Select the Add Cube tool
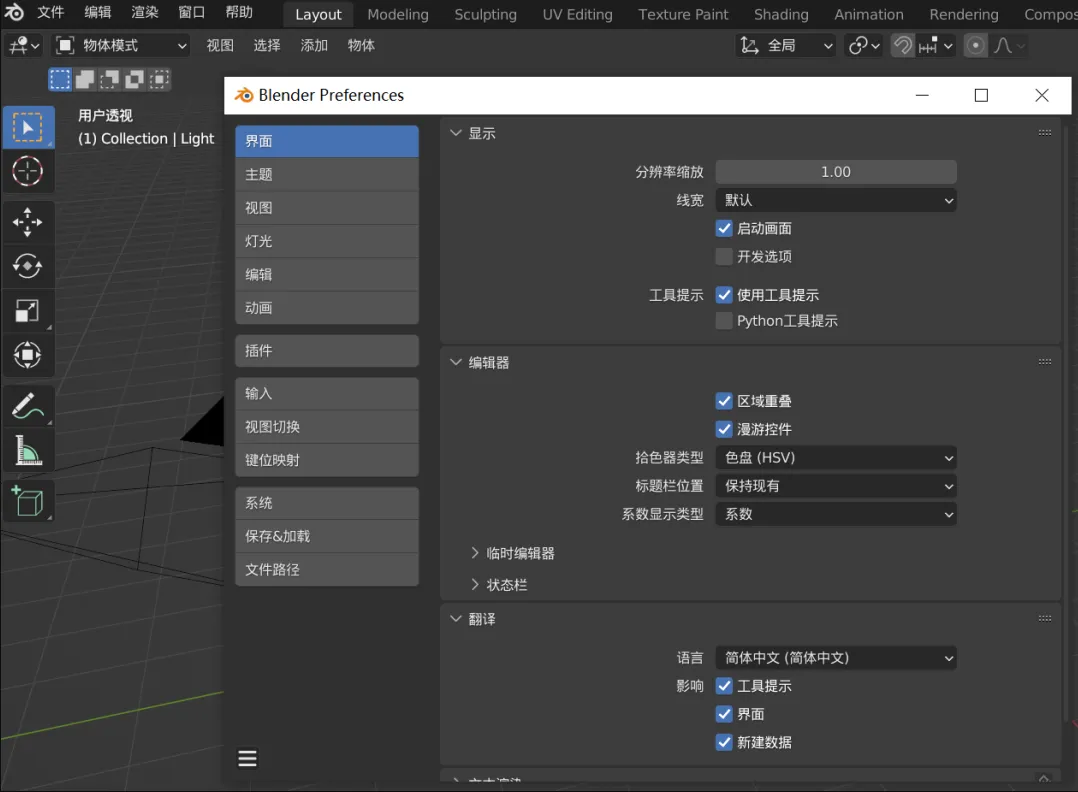 coord(27,501)
